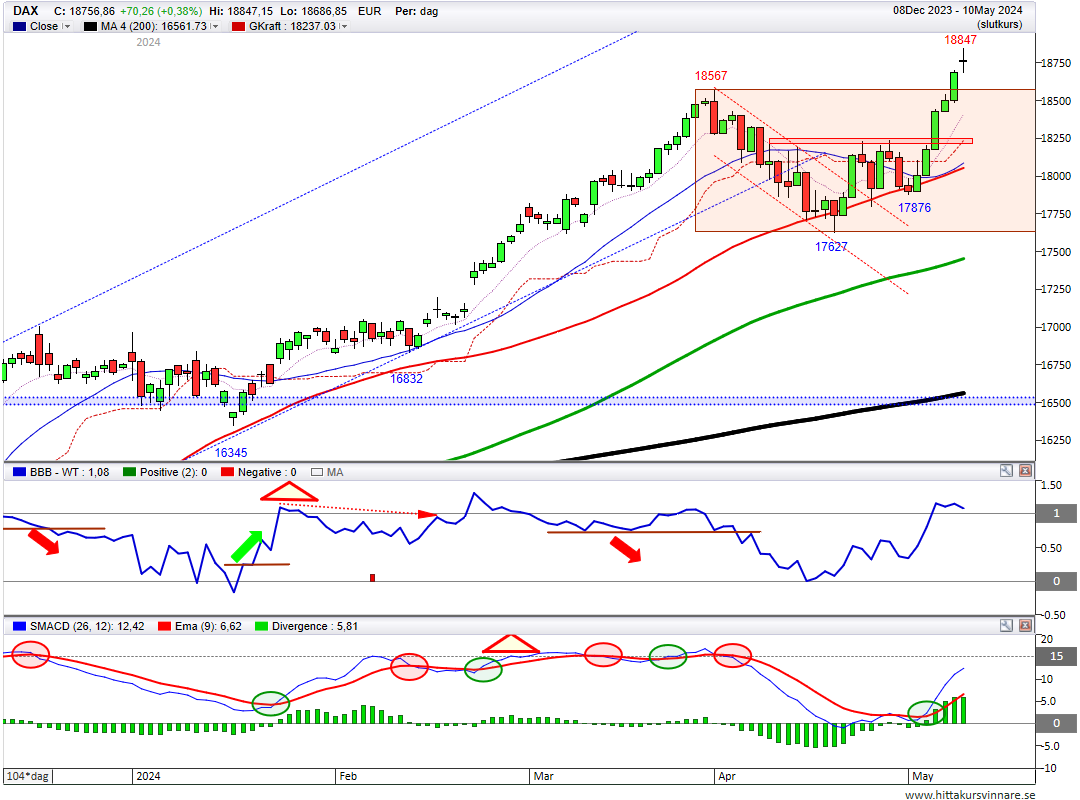This screenshot has height=800, width=1080.
Task: Select the 2024 segment on time axis
Action: tap(234, 777)
